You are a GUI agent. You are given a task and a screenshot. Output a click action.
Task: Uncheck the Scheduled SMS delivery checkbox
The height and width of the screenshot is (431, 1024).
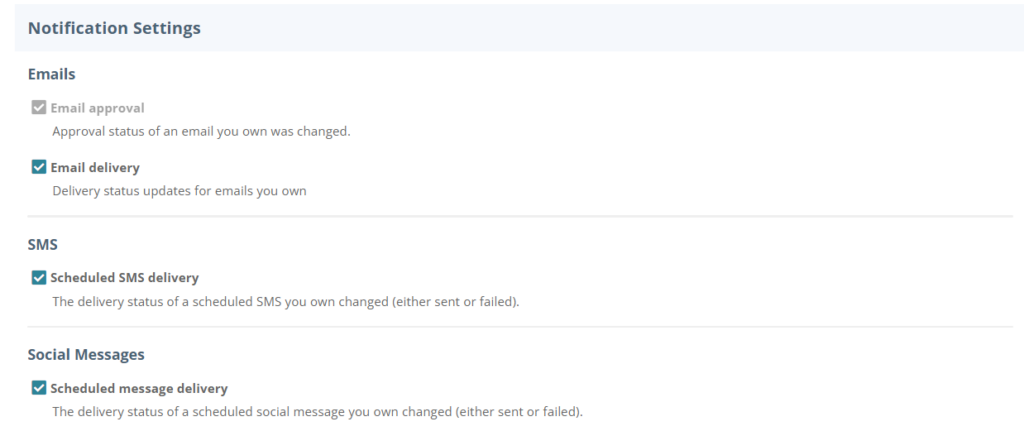click(39, 278)
